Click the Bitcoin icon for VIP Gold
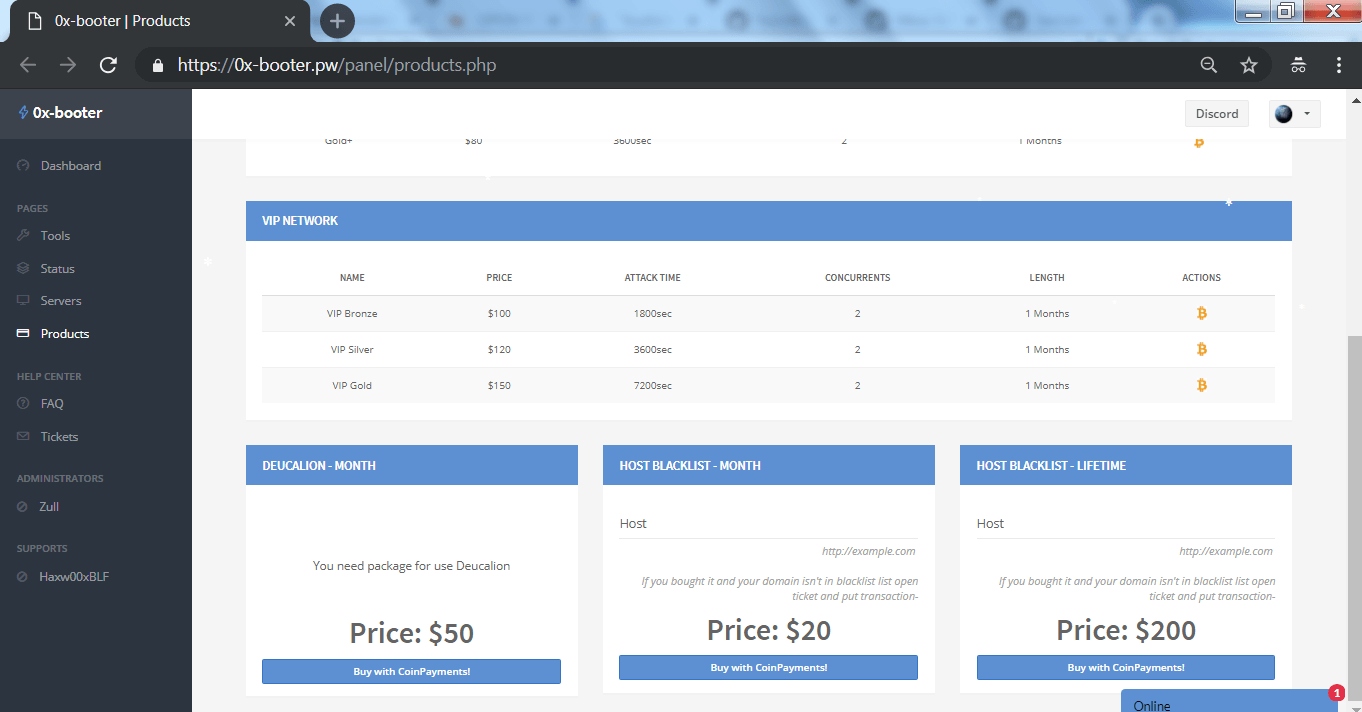This screenshot has width=1362, height=712. (x=1201, y=386)
